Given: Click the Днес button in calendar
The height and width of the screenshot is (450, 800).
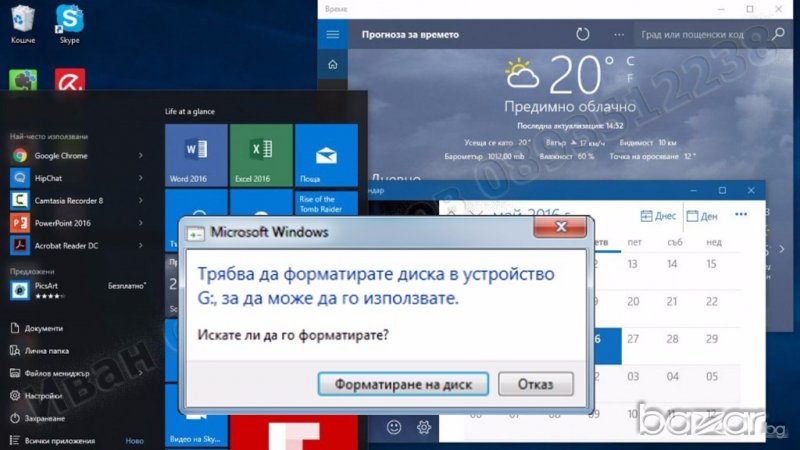Looking at the screenshot, I should click(x=657, y=216).
